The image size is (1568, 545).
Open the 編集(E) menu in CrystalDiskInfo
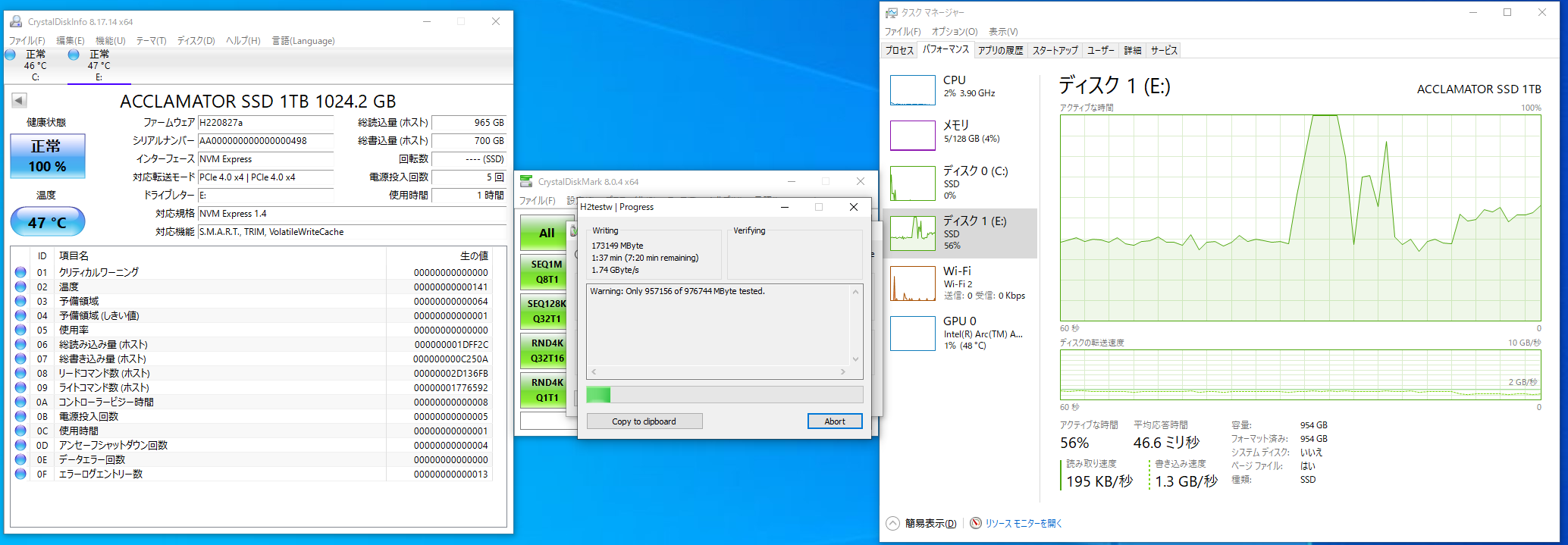click(x=71, y=41)
